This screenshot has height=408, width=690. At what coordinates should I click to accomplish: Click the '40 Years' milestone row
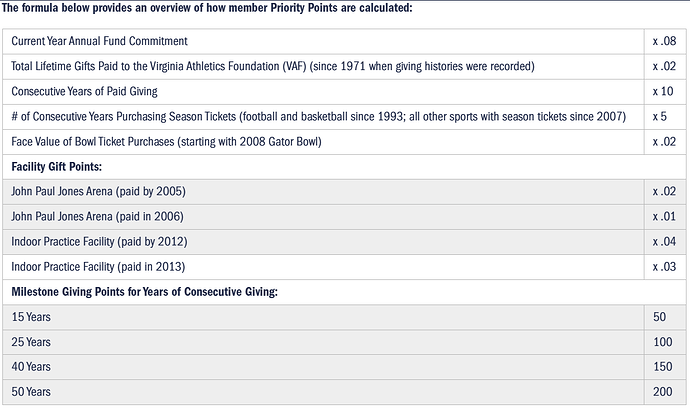click(x=32, y=366)
